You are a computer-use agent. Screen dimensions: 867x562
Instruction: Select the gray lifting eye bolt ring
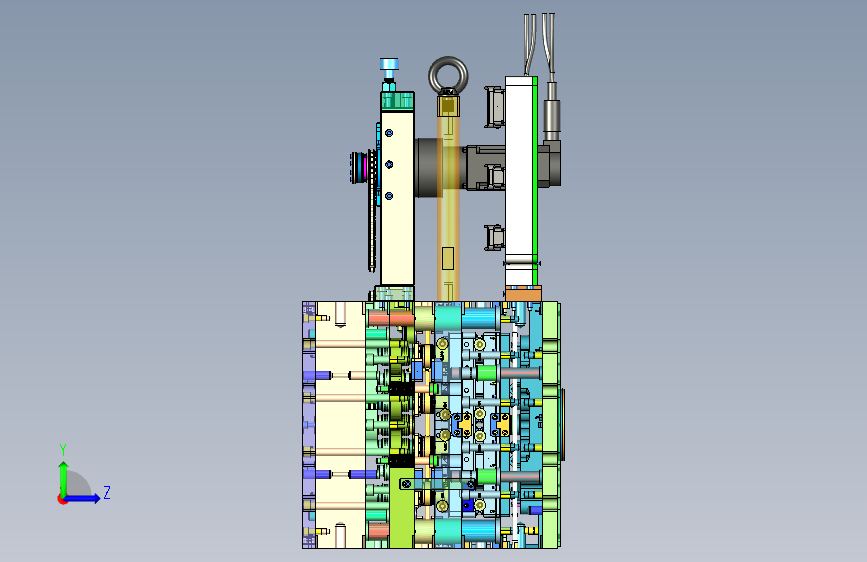(448, 75)
